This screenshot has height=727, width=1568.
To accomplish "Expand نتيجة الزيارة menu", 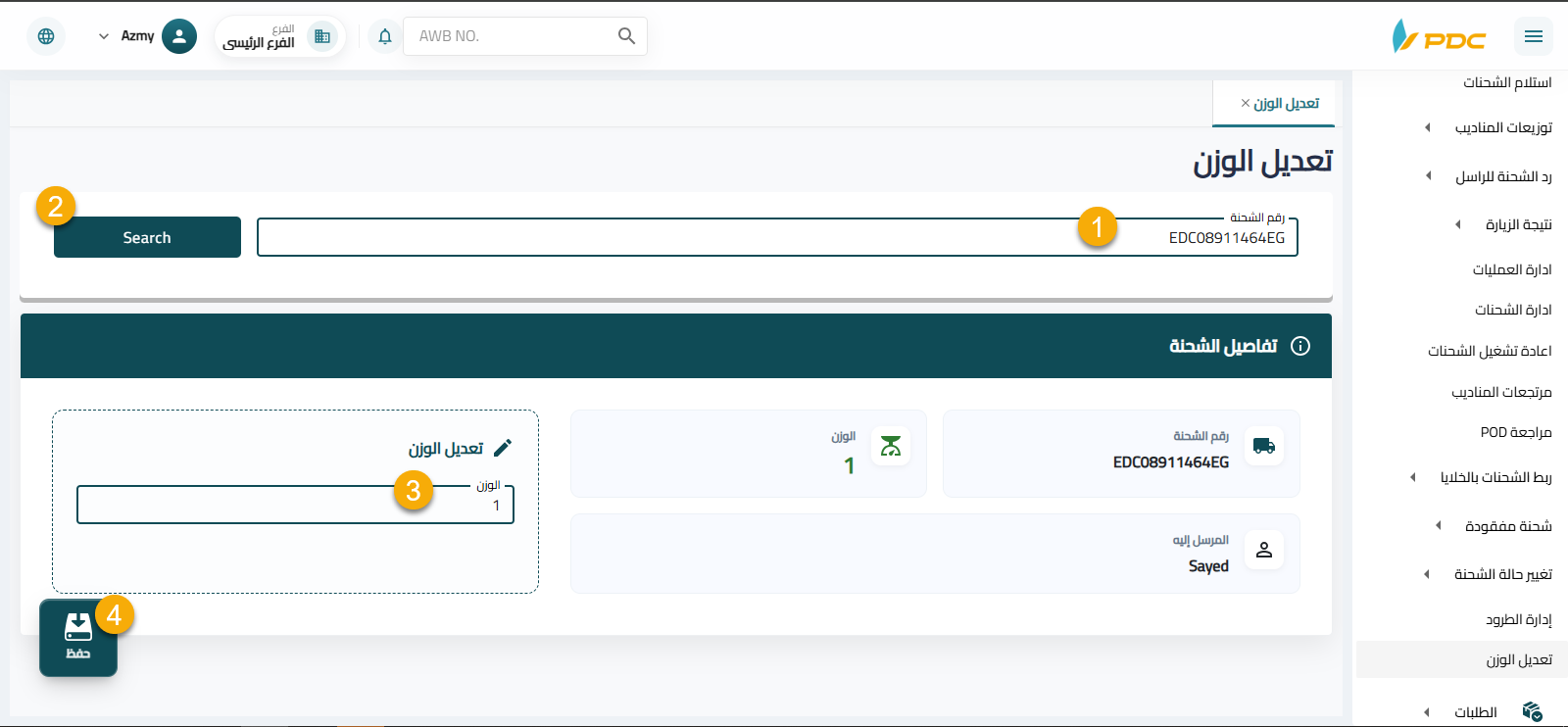I will 1504,224.
